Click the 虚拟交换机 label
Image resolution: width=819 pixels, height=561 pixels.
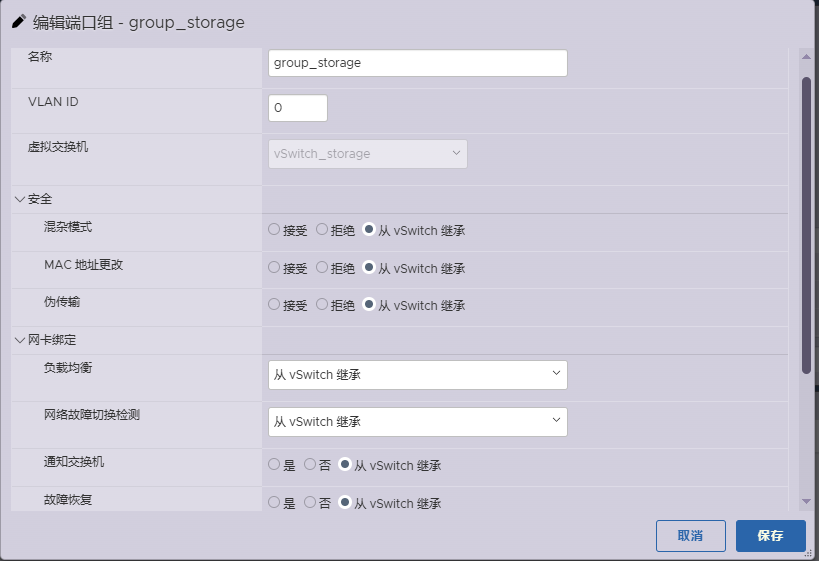point(58,147)
